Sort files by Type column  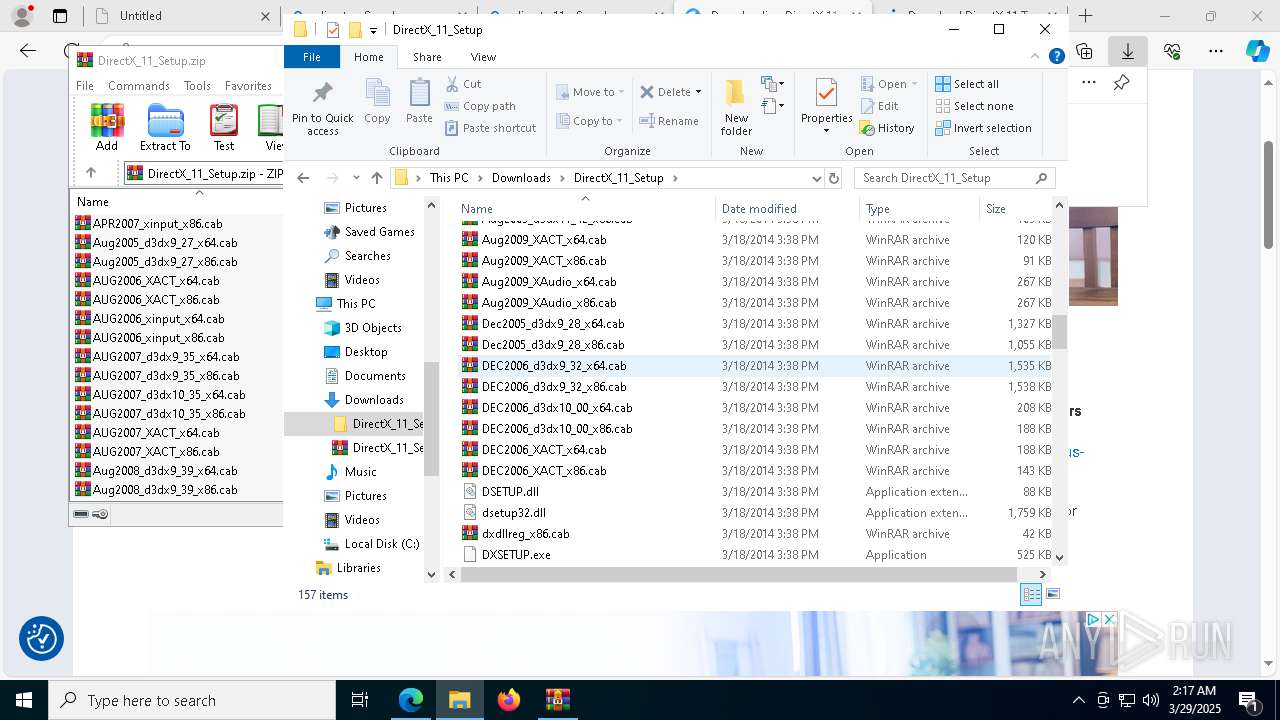tap(919, 209)
